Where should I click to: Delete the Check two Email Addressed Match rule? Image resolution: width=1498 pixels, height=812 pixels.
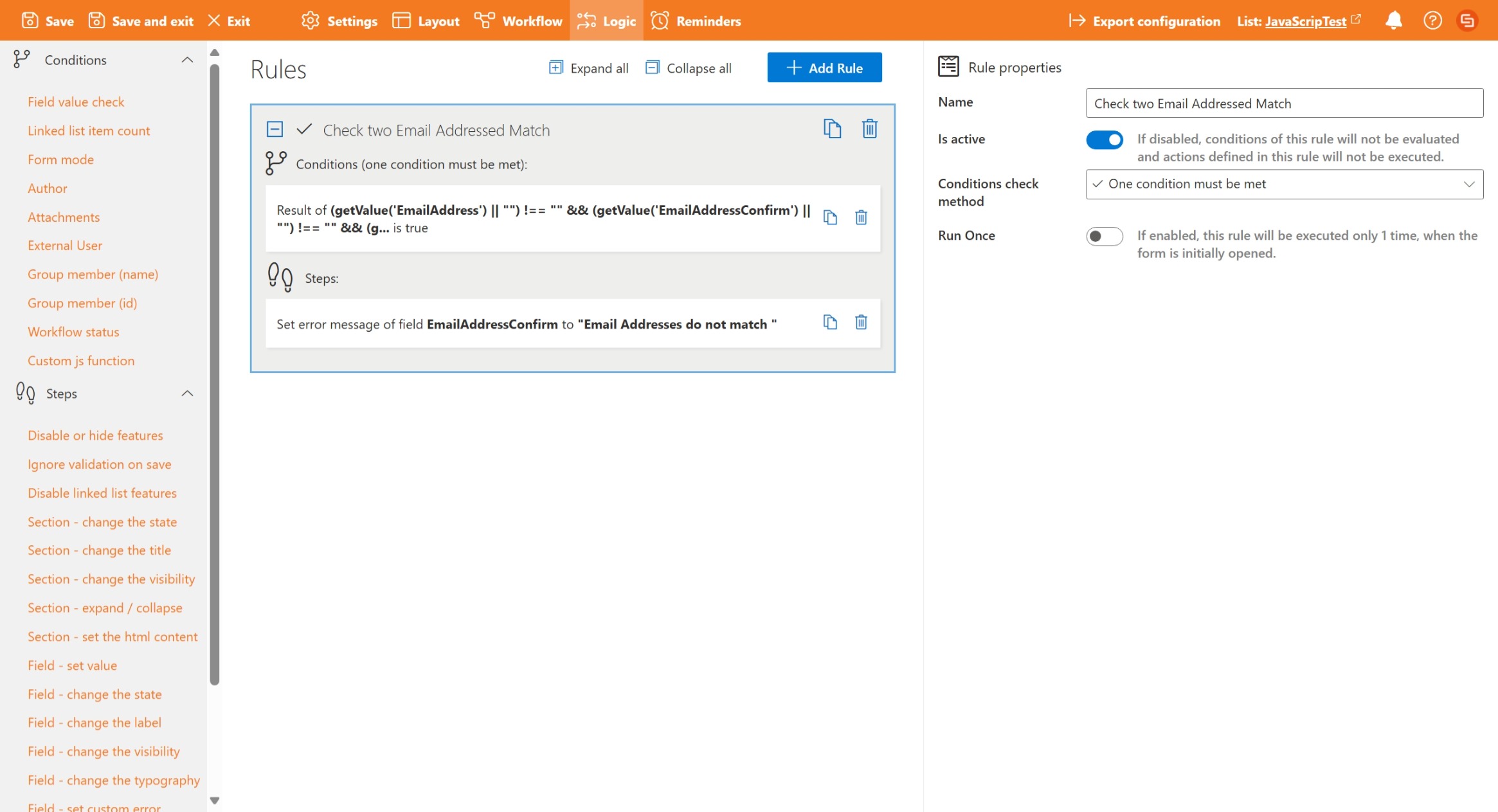pos(869,129)
